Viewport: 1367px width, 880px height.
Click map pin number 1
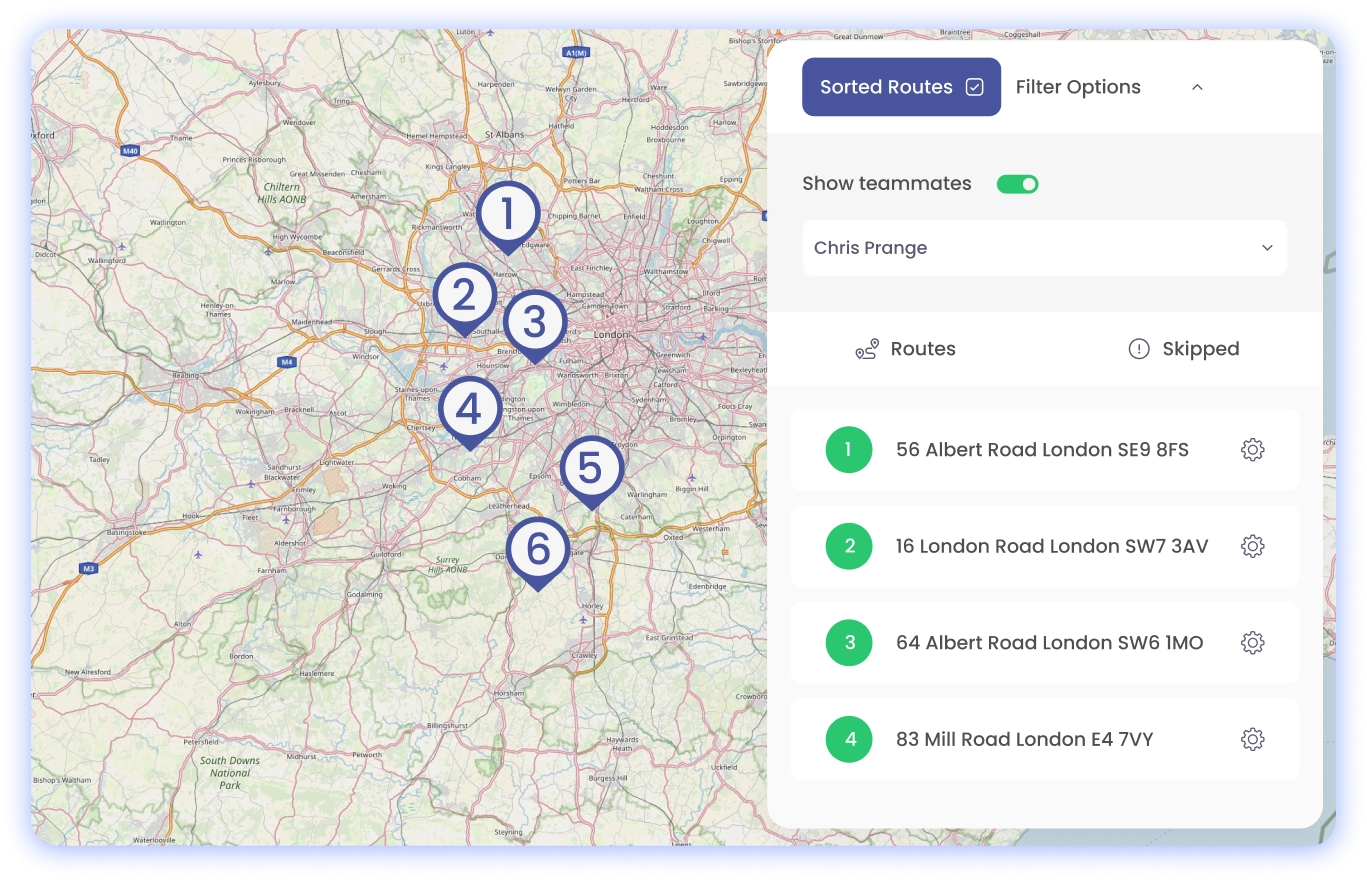tap(508, 217)
